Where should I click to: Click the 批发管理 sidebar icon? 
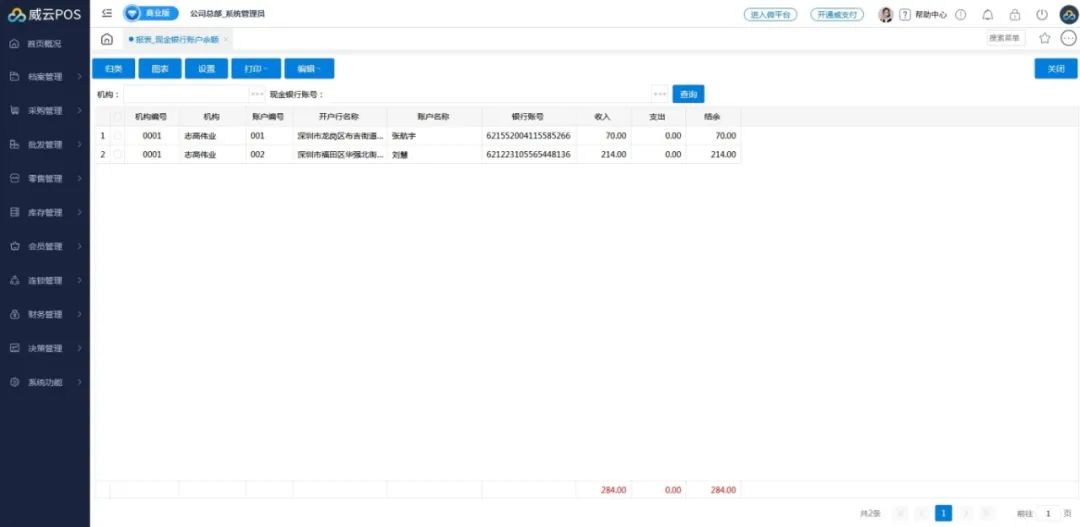[x=14, y=145]
